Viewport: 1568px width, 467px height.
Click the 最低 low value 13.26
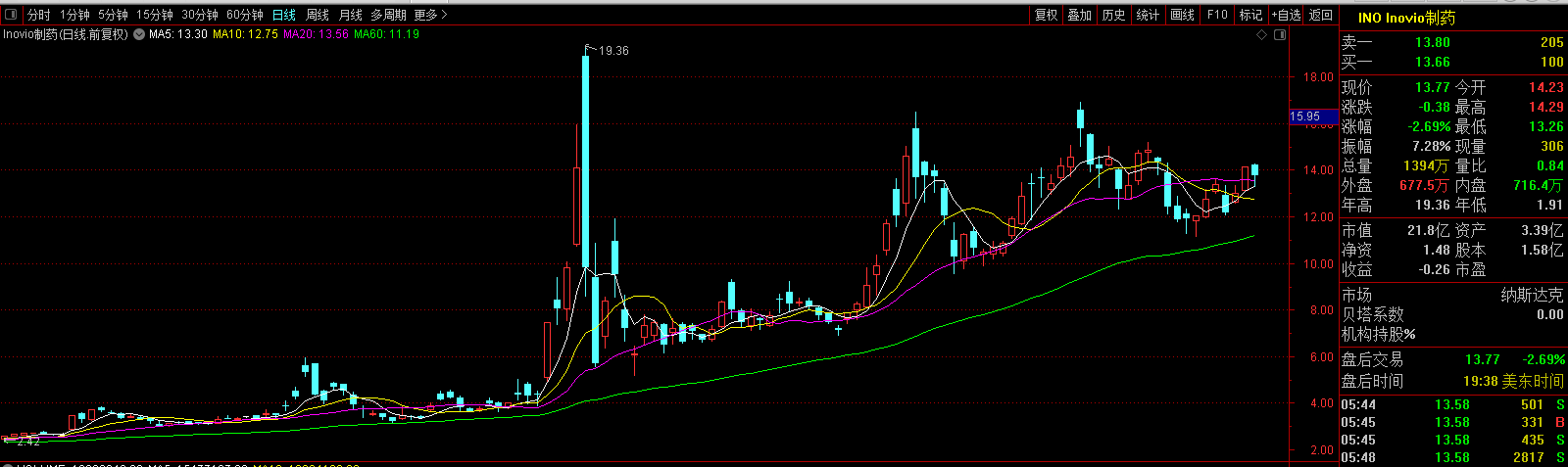coord(1546,126)
